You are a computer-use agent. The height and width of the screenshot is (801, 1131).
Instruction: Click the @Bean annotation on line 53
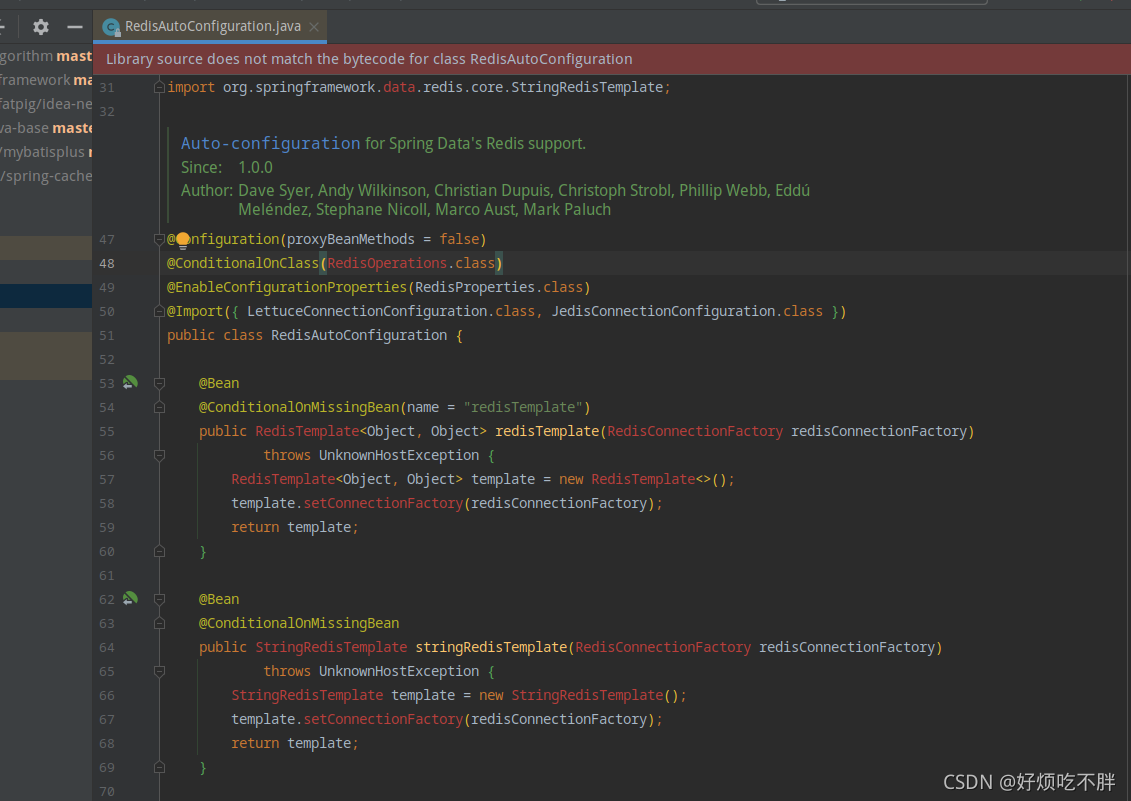click(219, 383)
